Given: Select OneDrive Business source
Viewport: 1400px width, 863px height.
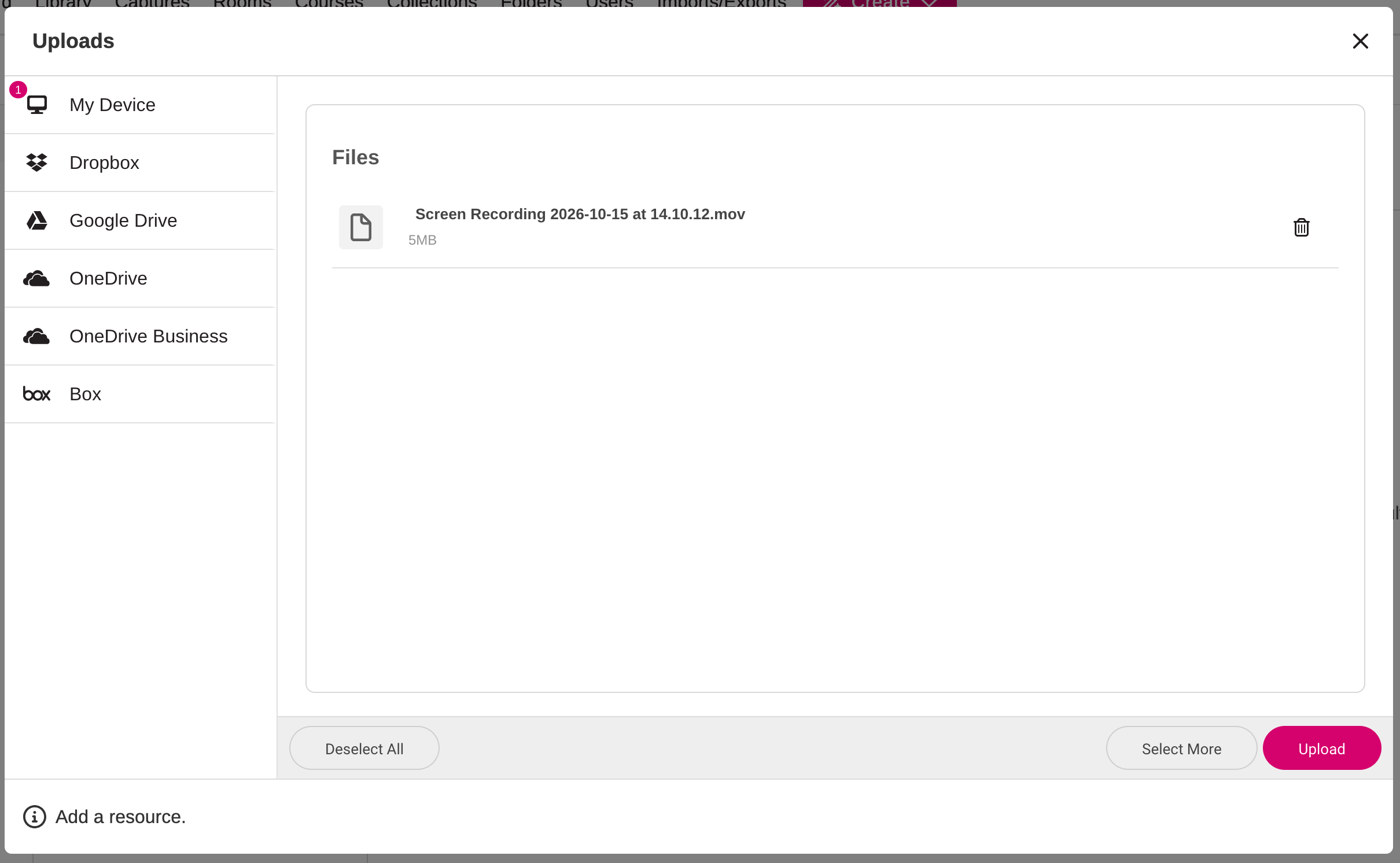Looking at the screenshot, I should 141,336.
